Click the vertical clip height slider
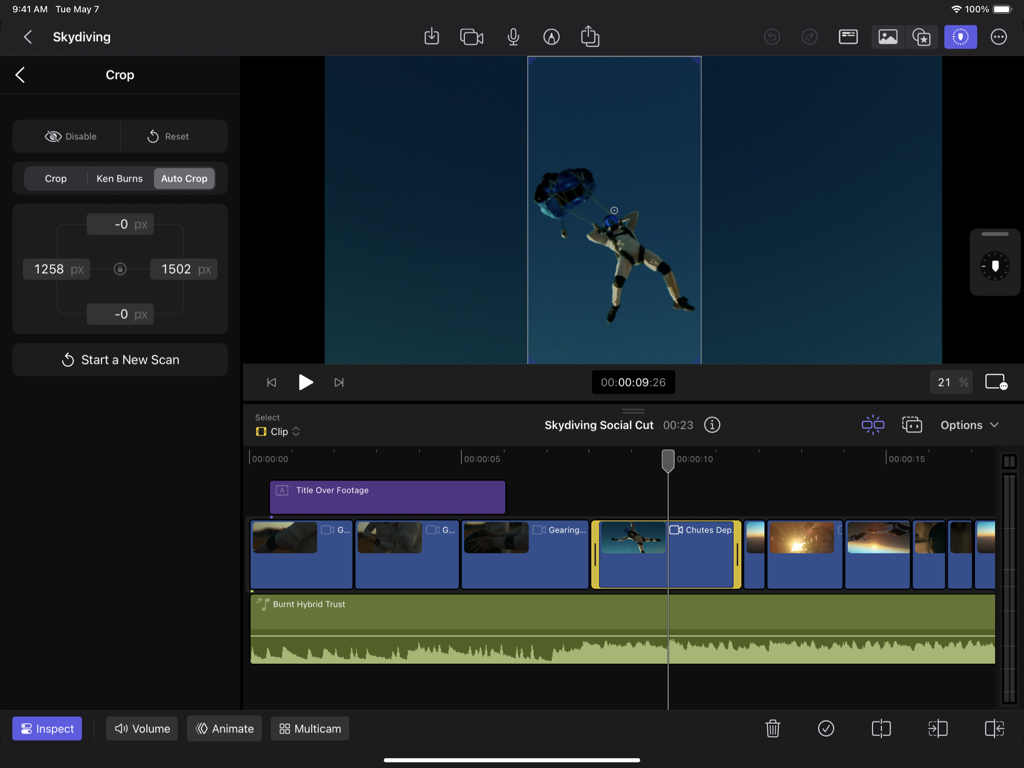The image size is (1024, 768). 1008,460
